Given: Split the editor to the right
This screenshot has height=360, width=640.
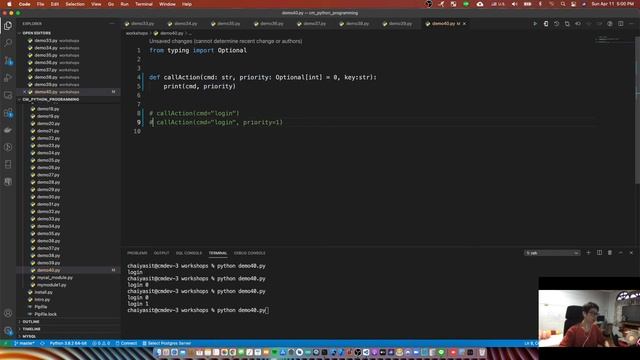Looking at the screenshot, I should tap(620, 24).
